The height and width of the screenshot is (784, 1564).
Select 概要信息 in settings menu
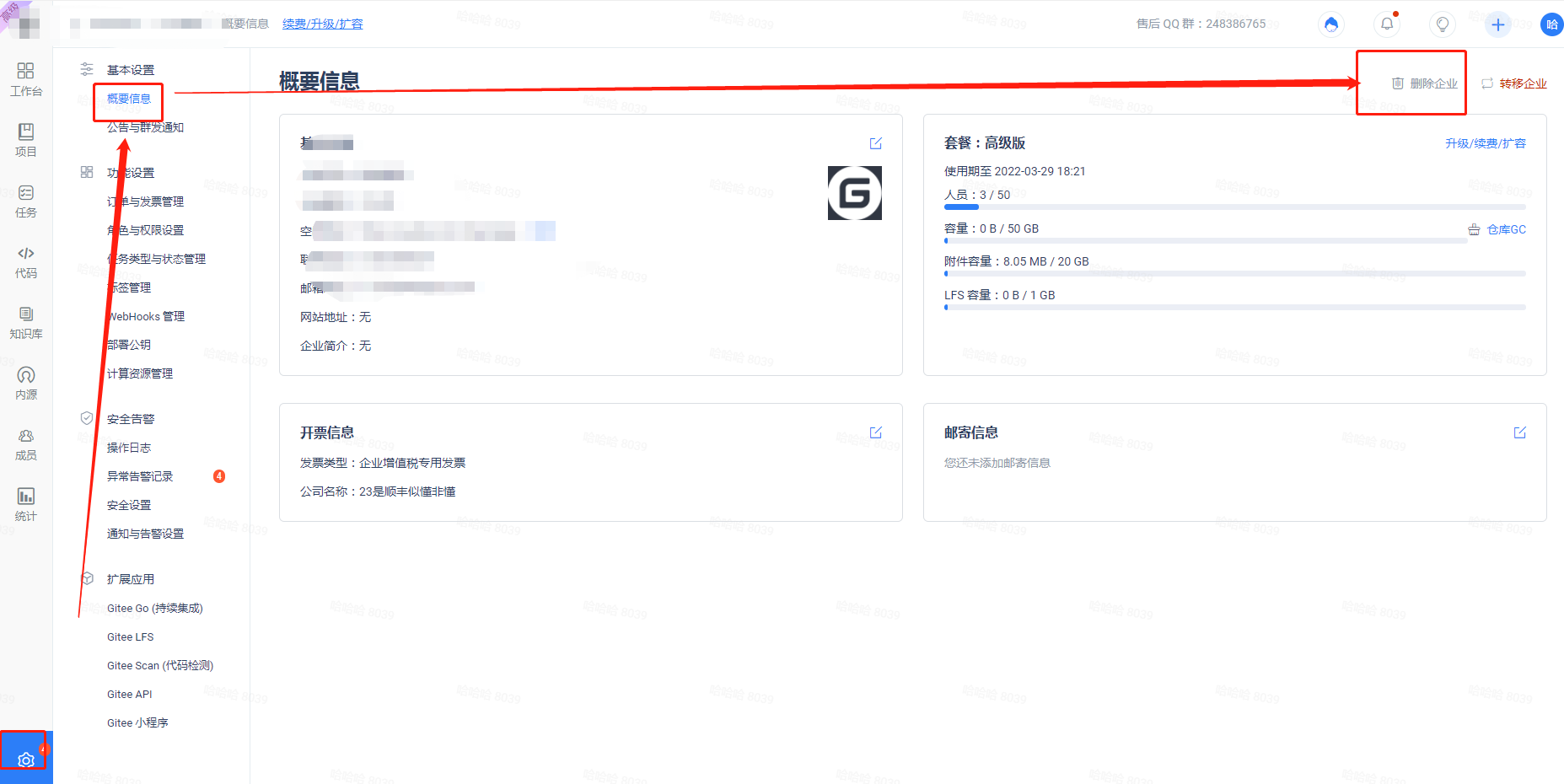(x=129, y=99)
